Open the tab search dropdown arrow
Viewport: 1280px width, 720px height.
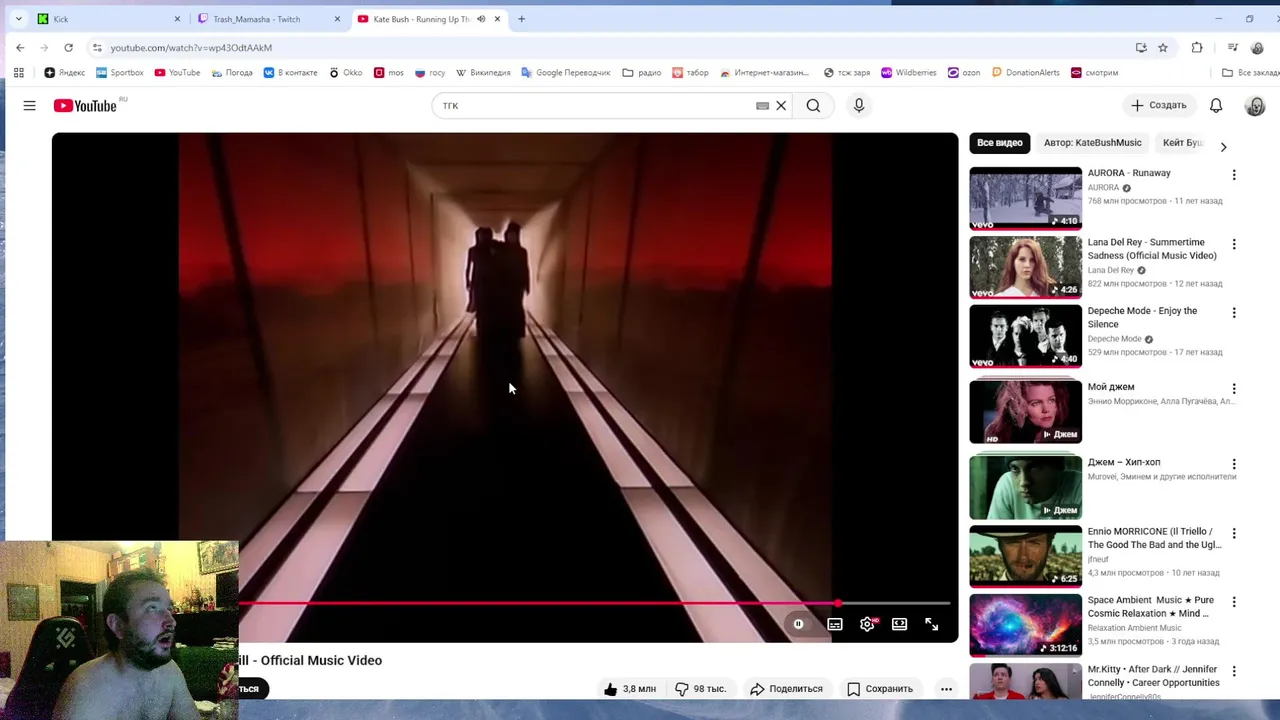pyautogui.click(x=17, y=19)
